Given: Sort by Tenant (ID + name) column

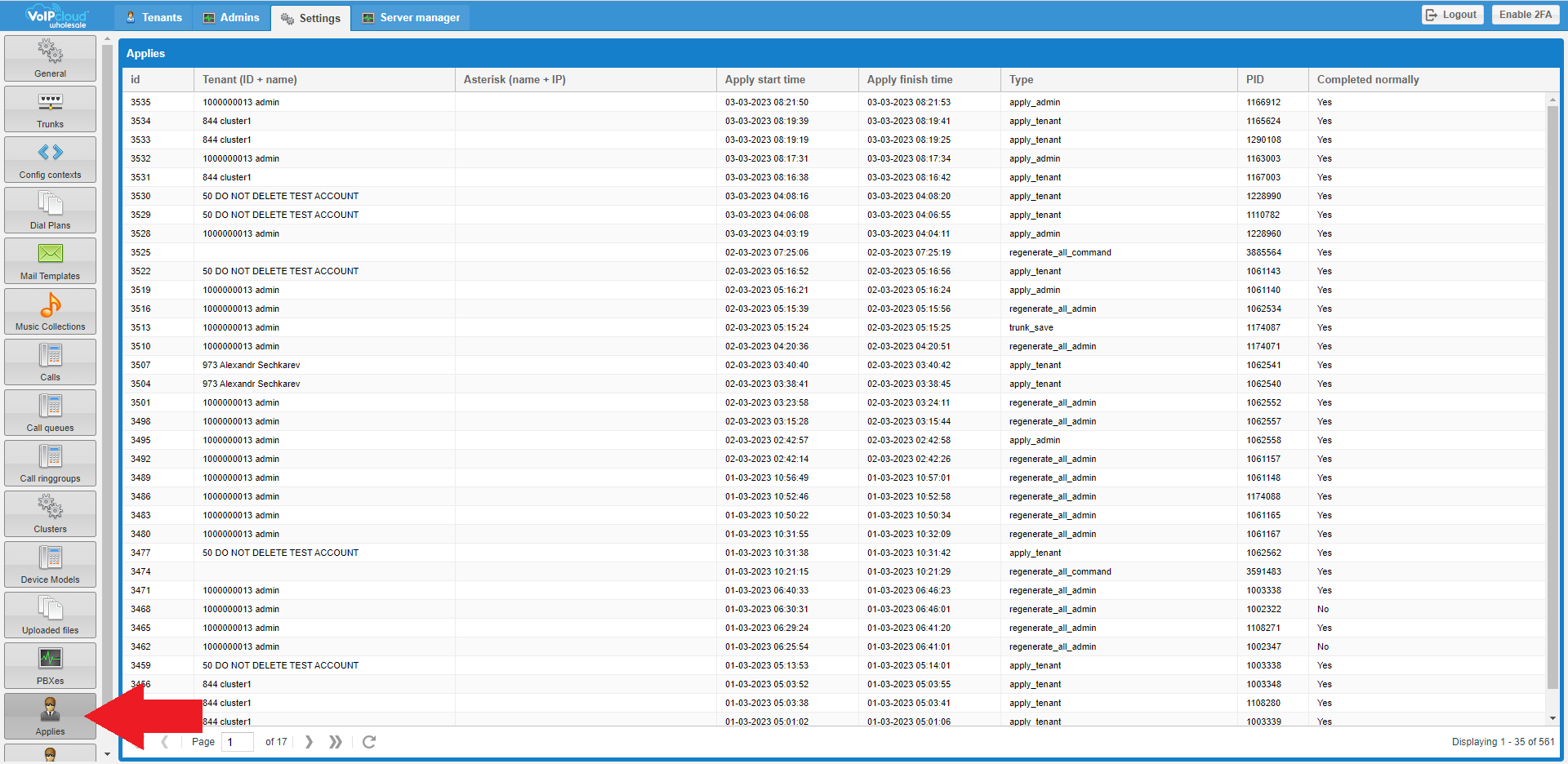Looking at the screenshot, I should (324, 79).
